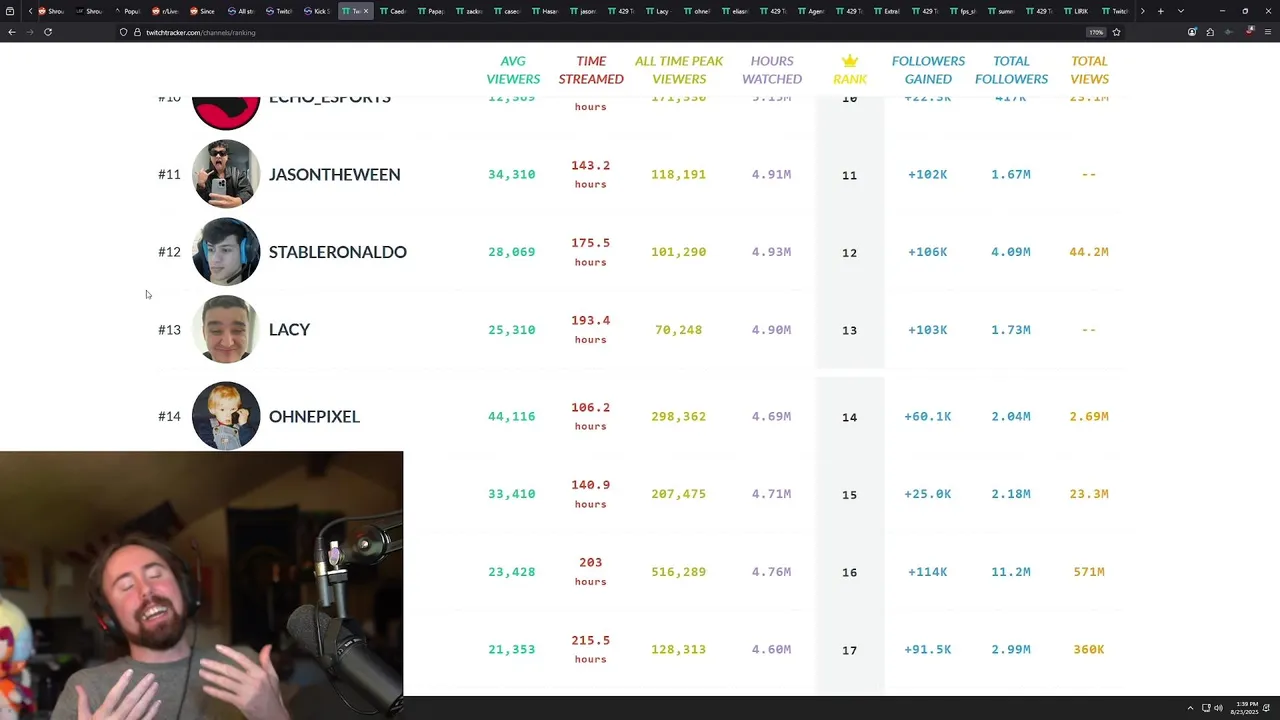
Task: Switch to the 'Extral' tab
Action: [886, 11]
